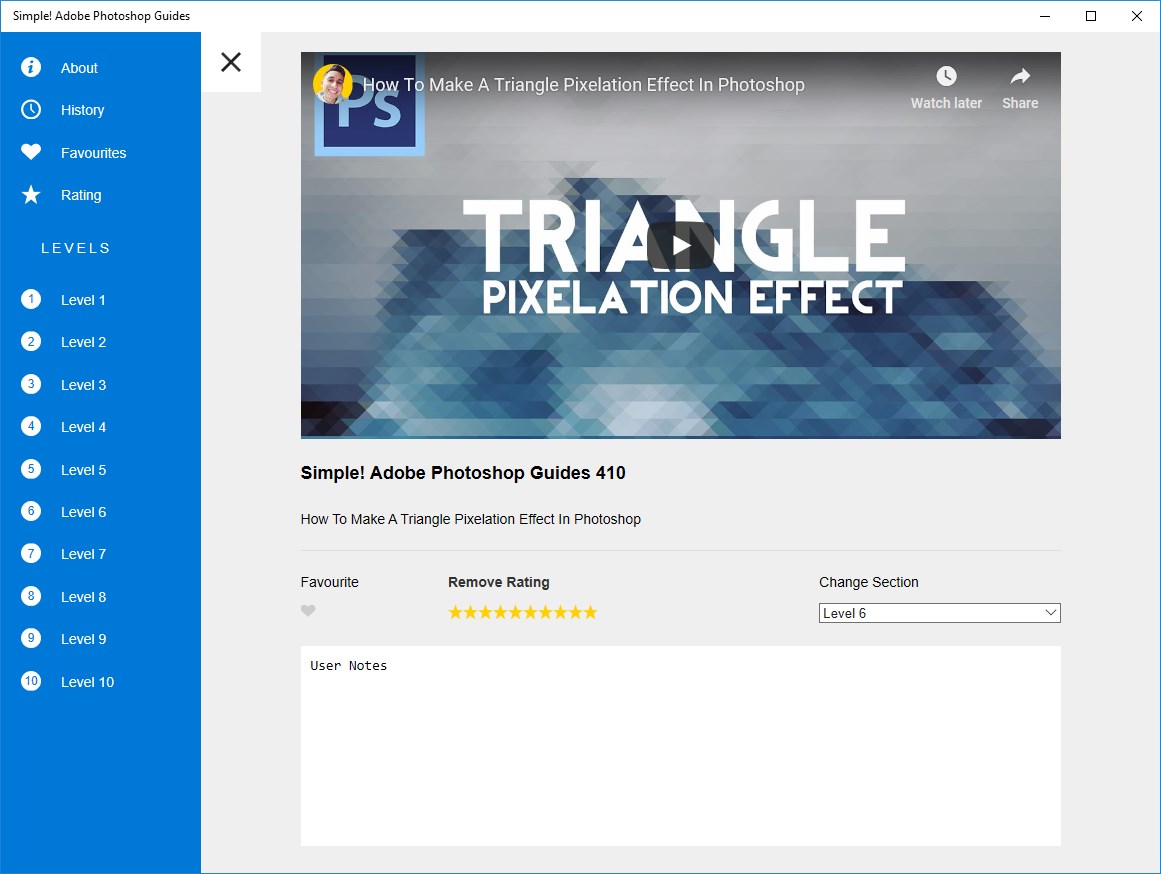
Task: Select the Level 5 number badge
Action: [31, 469]
